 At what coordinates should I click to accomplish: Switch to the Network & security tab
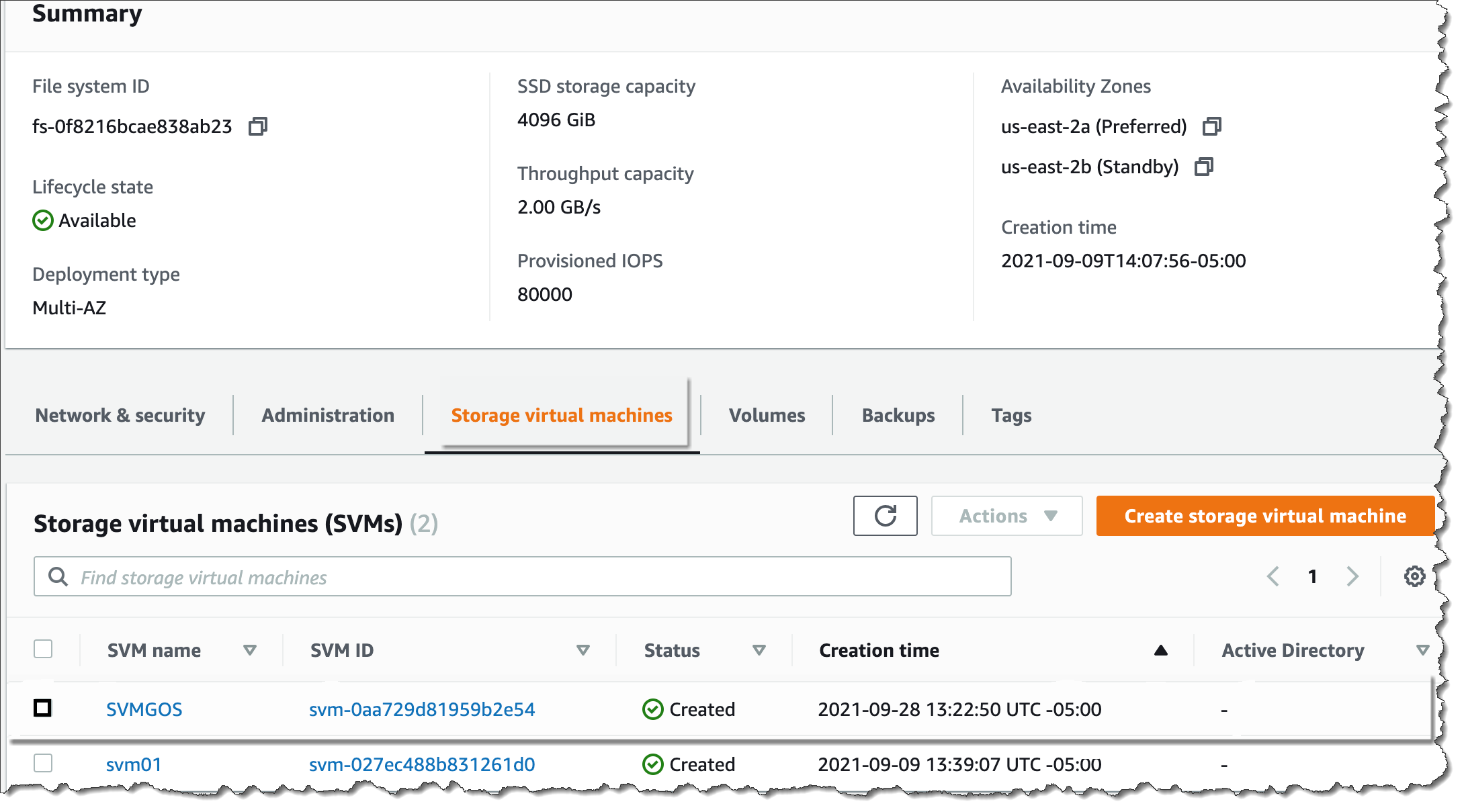tap(120, 415)
